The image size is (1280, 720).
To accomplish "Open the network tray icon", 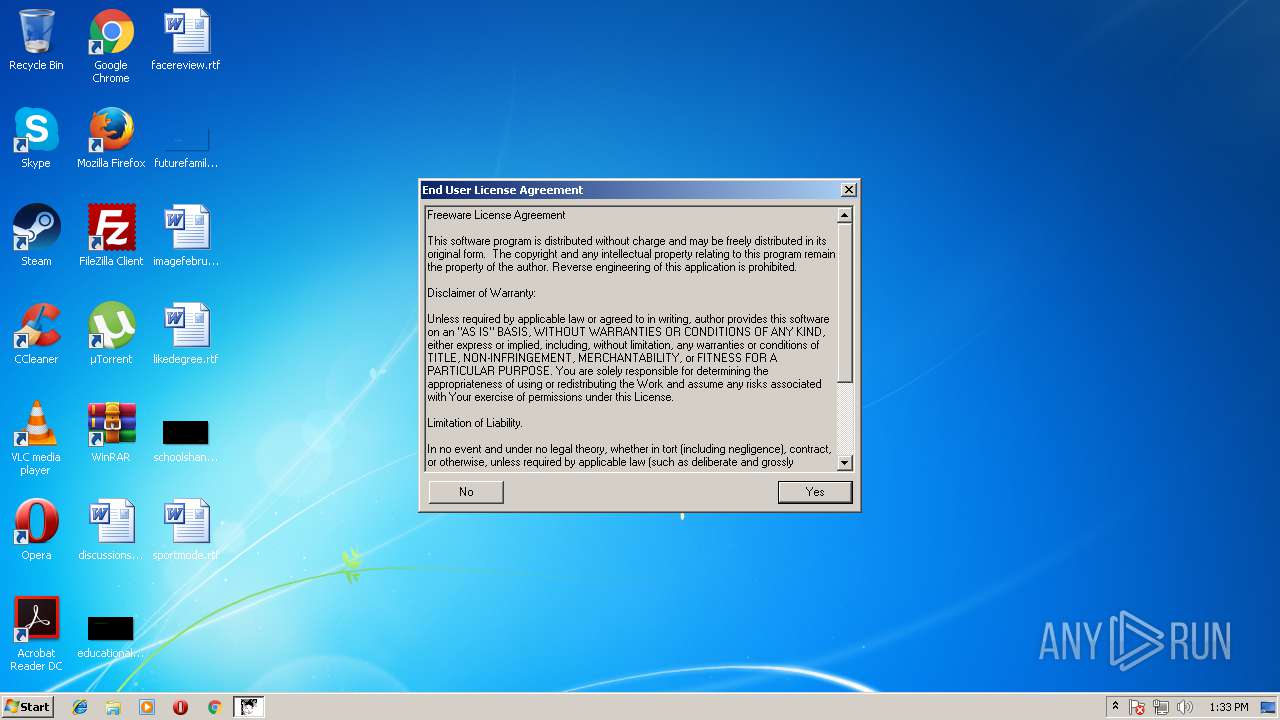I will coord(1161,707).
